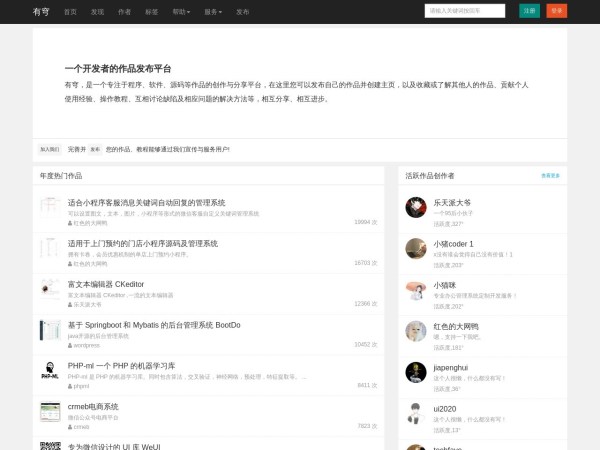Screen dimensions: 600x450
Task: Open creator name jiapenghui
Action: pos(451,368)
